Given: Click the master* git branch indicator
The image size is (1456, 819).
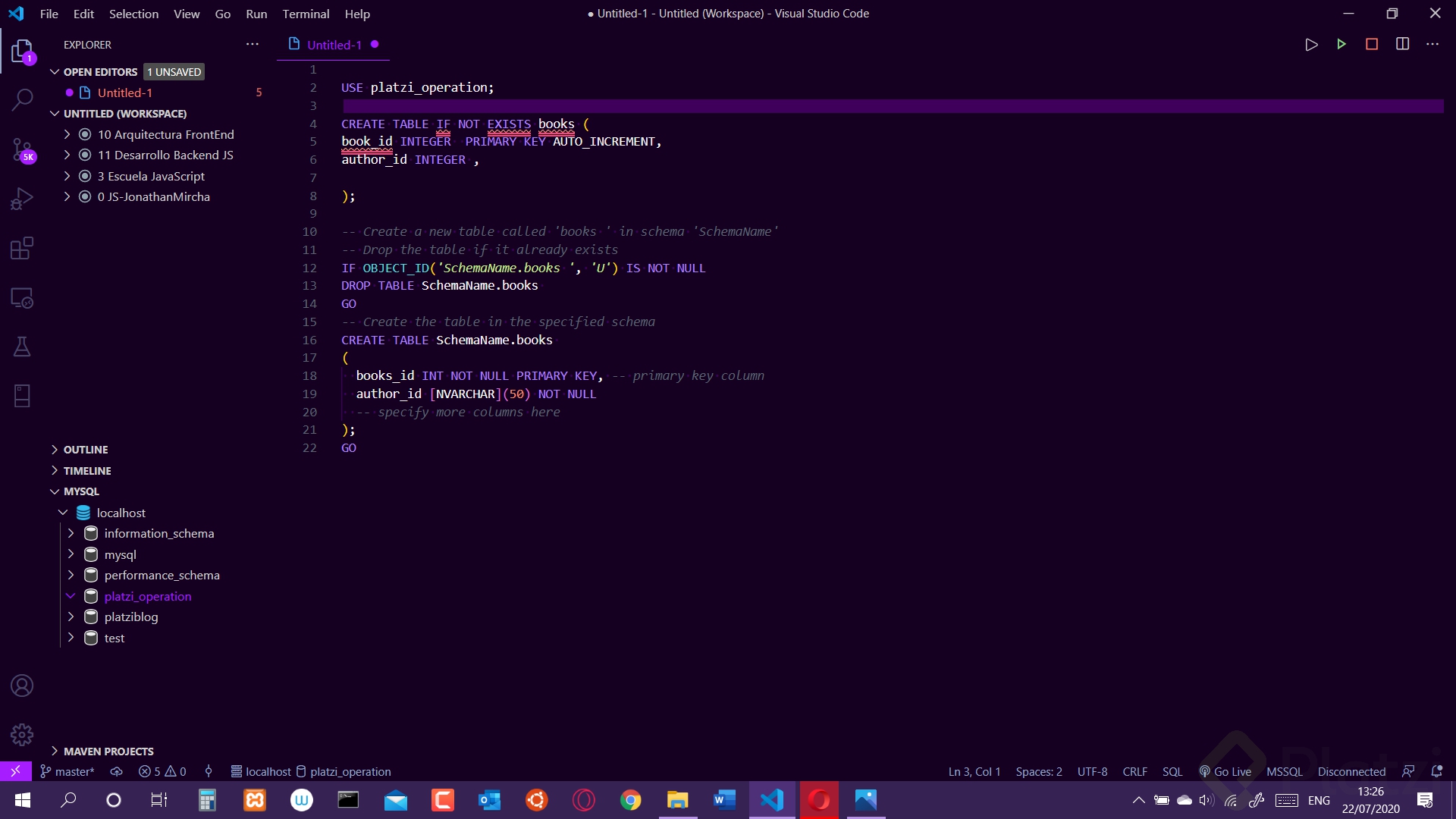Looking at the screenshot, I should [67, 771].
